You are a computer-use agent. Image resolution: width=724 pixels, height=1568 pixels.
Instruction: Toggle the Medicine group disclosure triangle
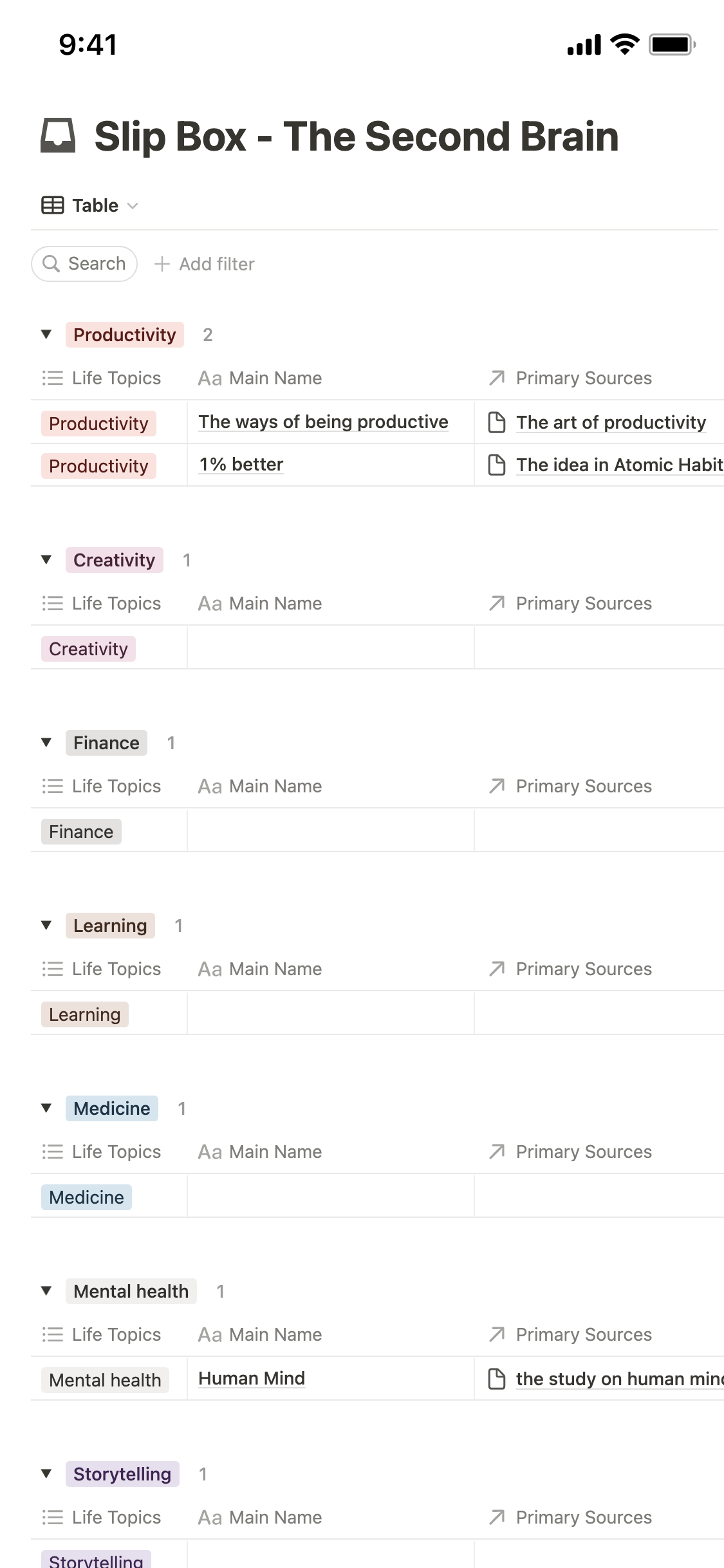pyautogui.click(x=46, y=1108)
